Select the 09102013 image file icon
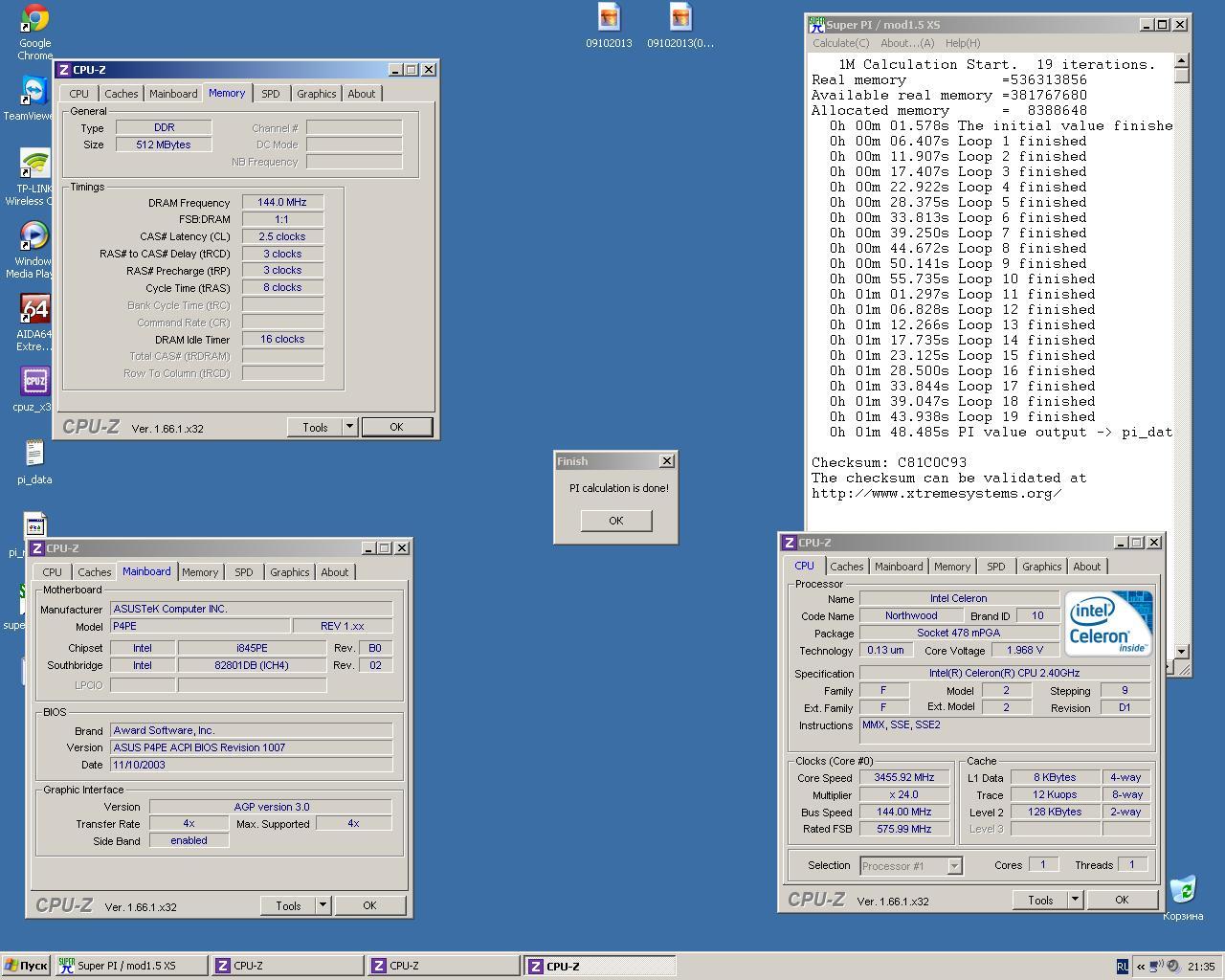This screenshot has width=1225, height=980. click(609, 26)
